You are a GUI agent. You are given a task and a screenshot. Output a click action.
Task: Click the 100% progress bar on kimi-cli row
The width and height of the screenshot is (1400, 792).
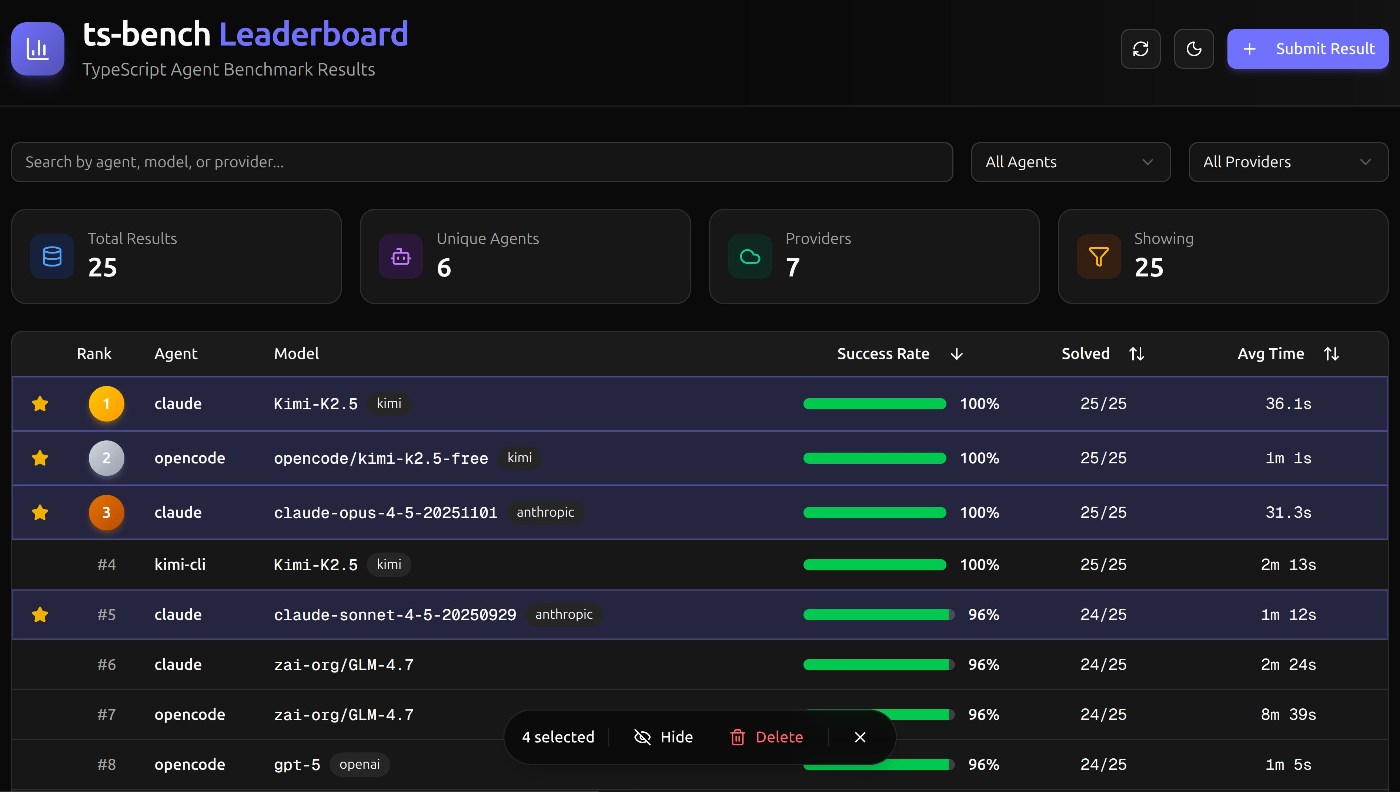pos(875,564)
